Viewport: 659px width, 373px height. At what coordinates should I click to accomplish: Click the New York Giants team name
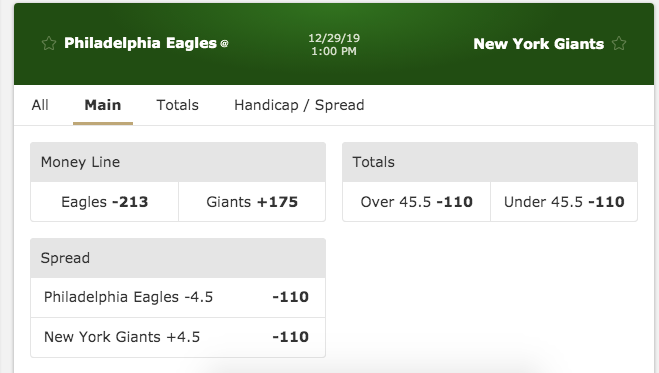538,44
